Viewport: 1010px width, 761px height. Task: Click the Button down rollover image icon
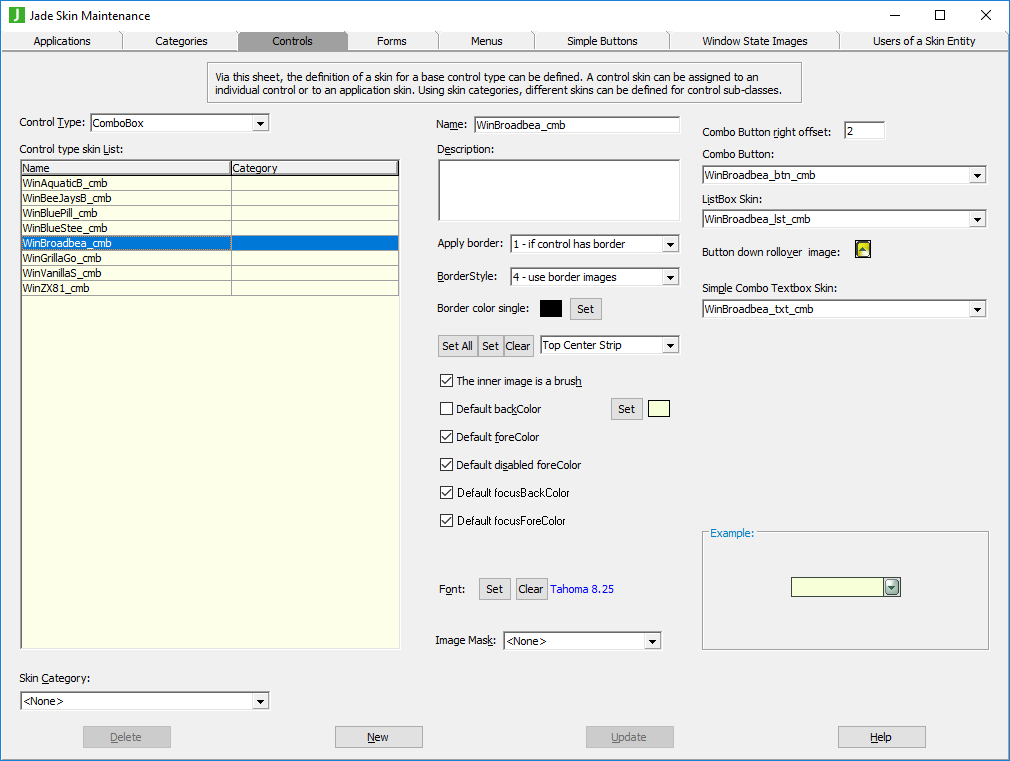pos(863,250)
